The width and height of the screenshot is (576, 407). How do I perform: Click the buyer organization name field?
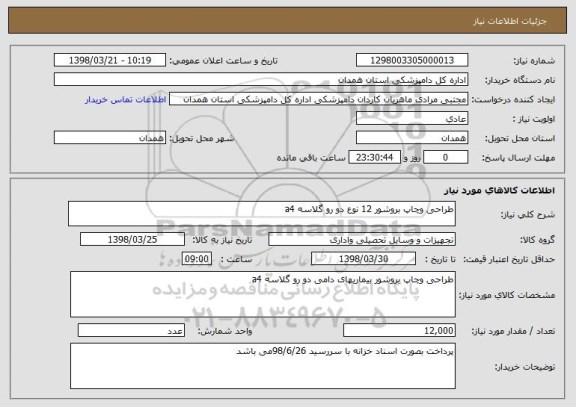261,79
